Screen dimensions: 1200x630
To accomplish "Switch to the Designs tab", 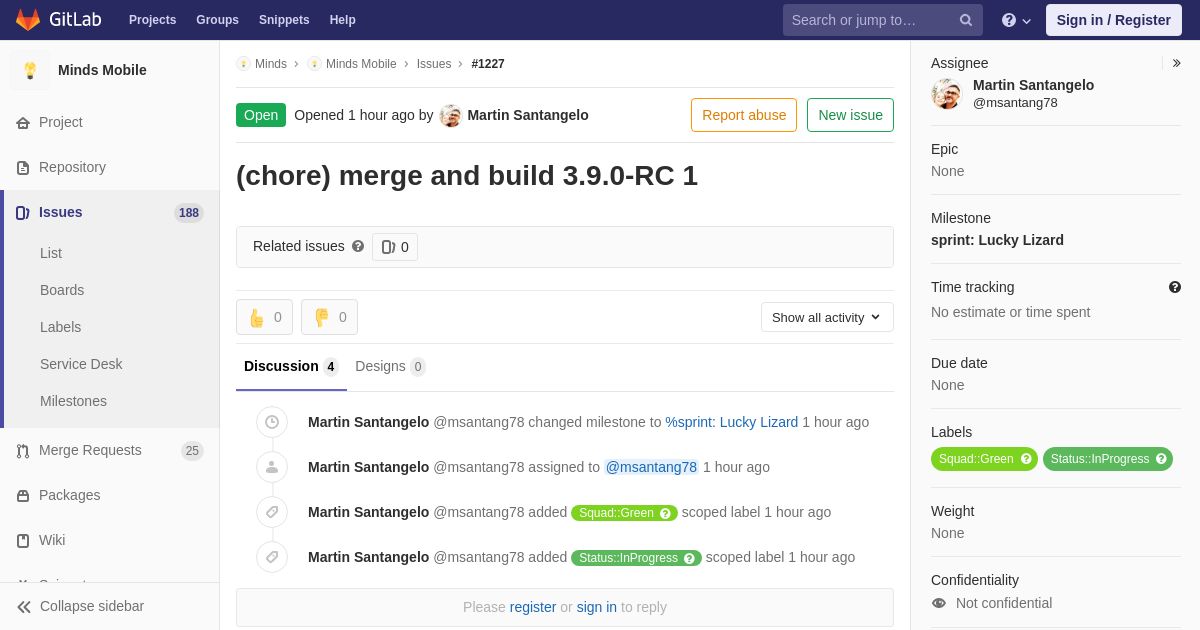I will [x=390, y=366].
